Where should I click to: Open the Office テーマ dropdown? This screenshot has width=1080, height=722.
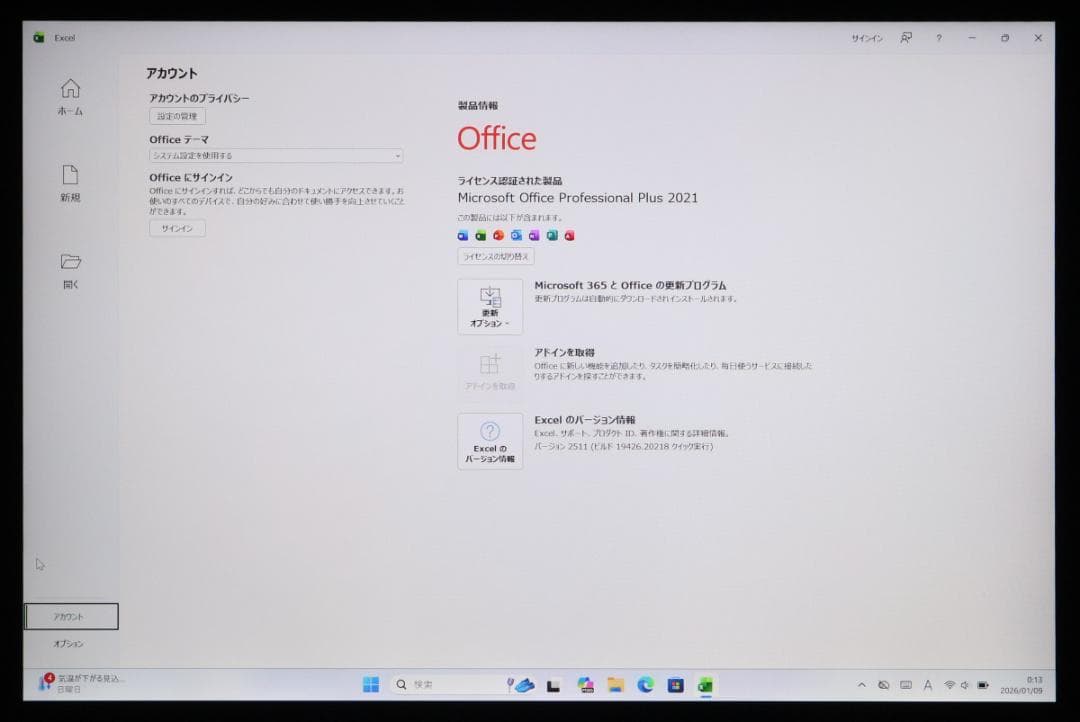click(275, 156)
